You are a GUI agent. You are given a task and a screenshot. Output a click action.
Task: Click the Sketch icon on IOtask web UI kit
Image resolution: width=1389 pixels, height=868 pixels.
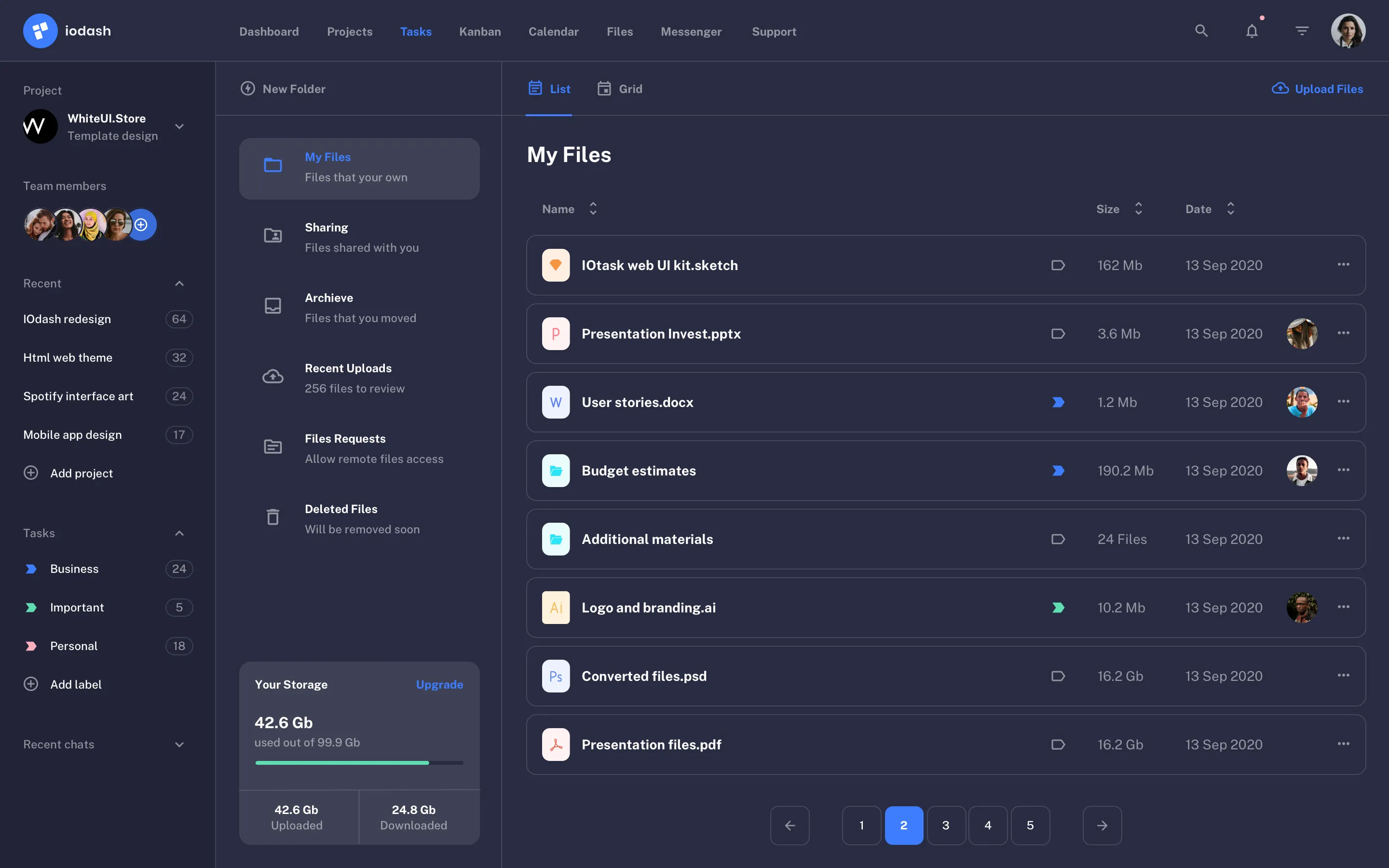tap(555, 265)
